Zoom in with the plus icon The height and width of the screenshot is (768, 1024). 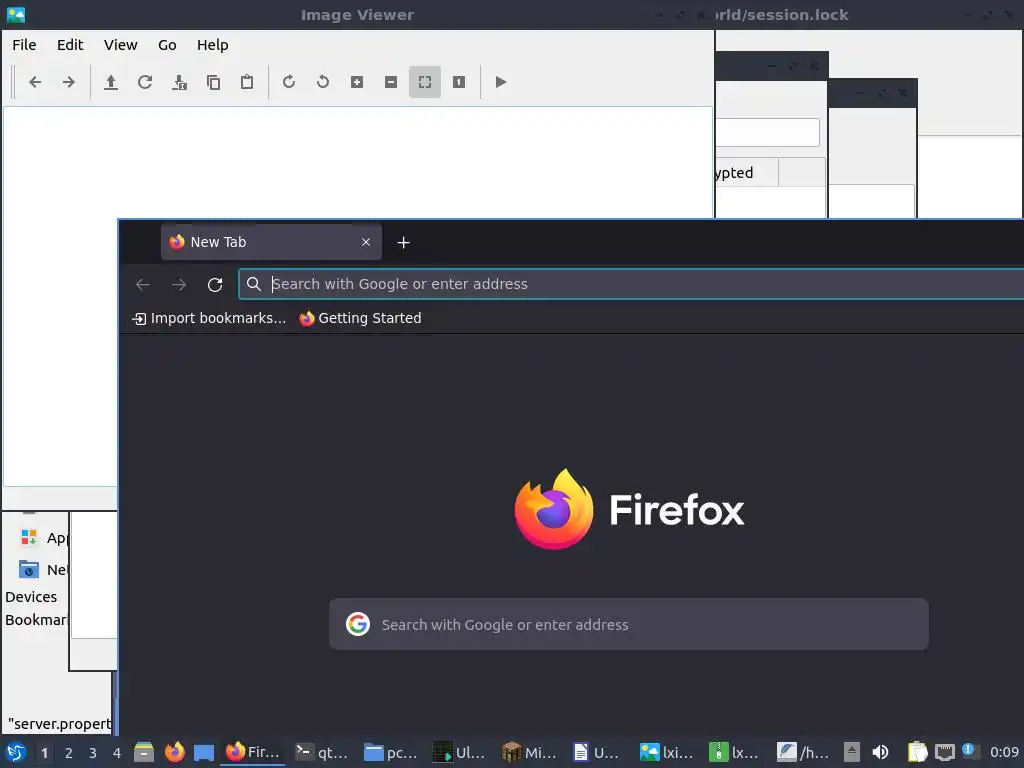(357, 82)
